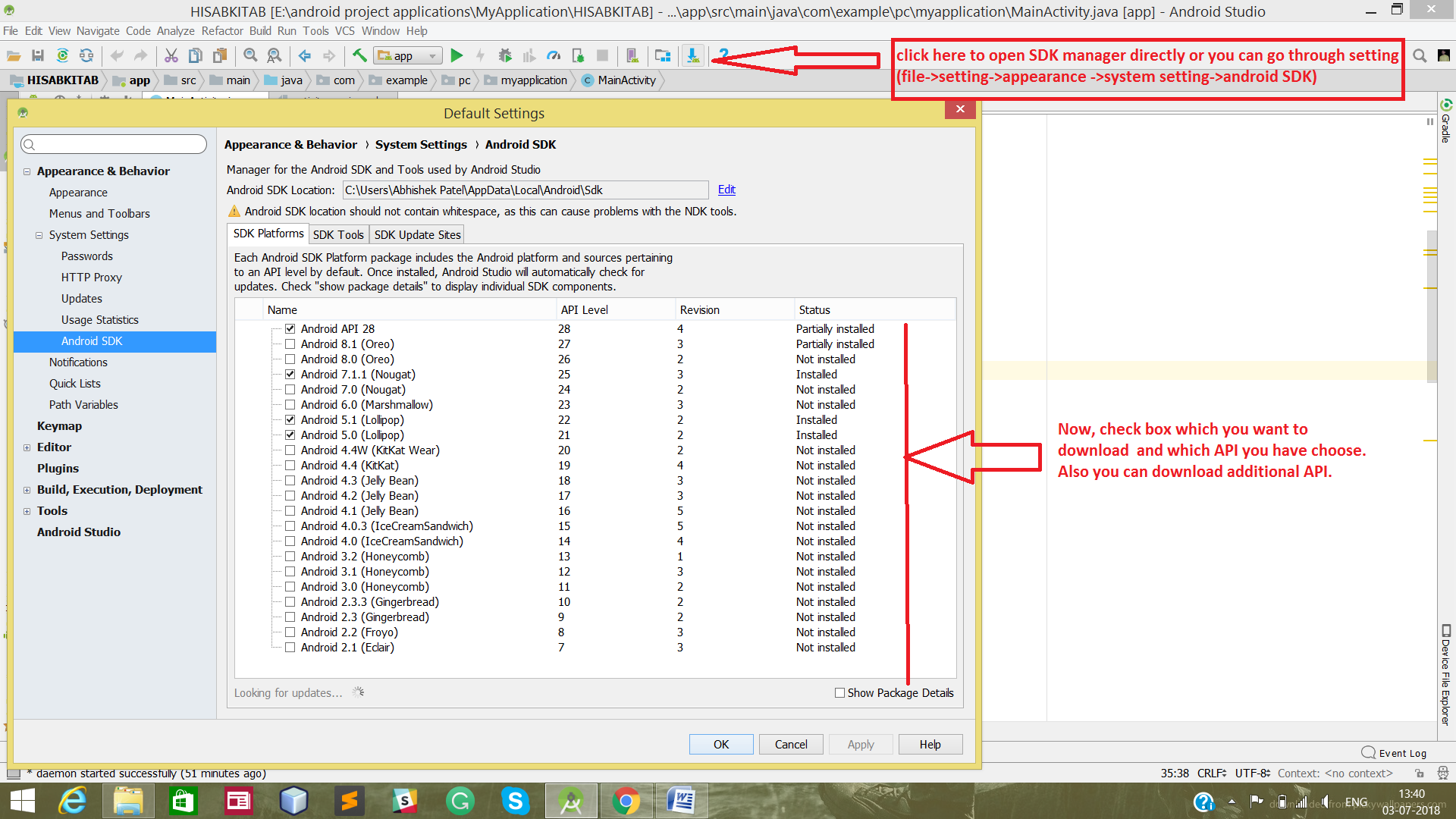
Task: Sync project with Gradle files icon
Action: pyautogui.click(x=62, y=55)
